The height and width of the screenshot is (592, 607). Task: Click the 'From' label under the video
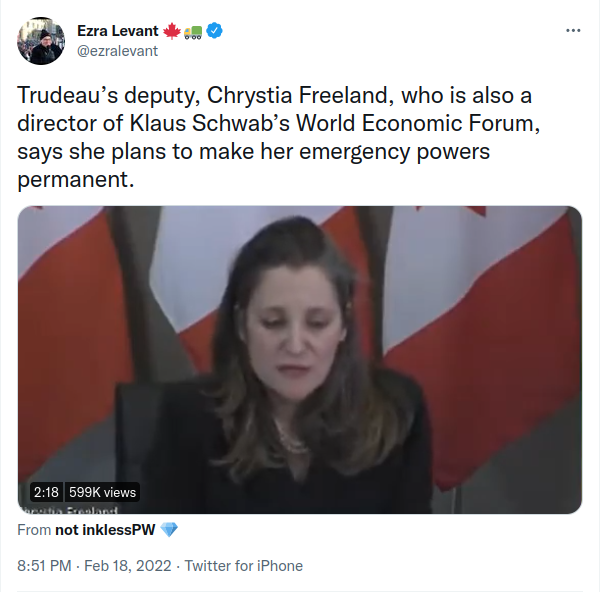pyautogui.click(x=34, y=530)
